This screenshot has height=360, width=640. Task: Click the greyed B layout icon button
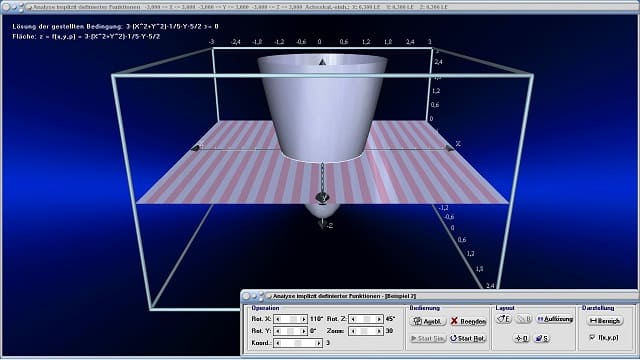click(x=524, y=319)
